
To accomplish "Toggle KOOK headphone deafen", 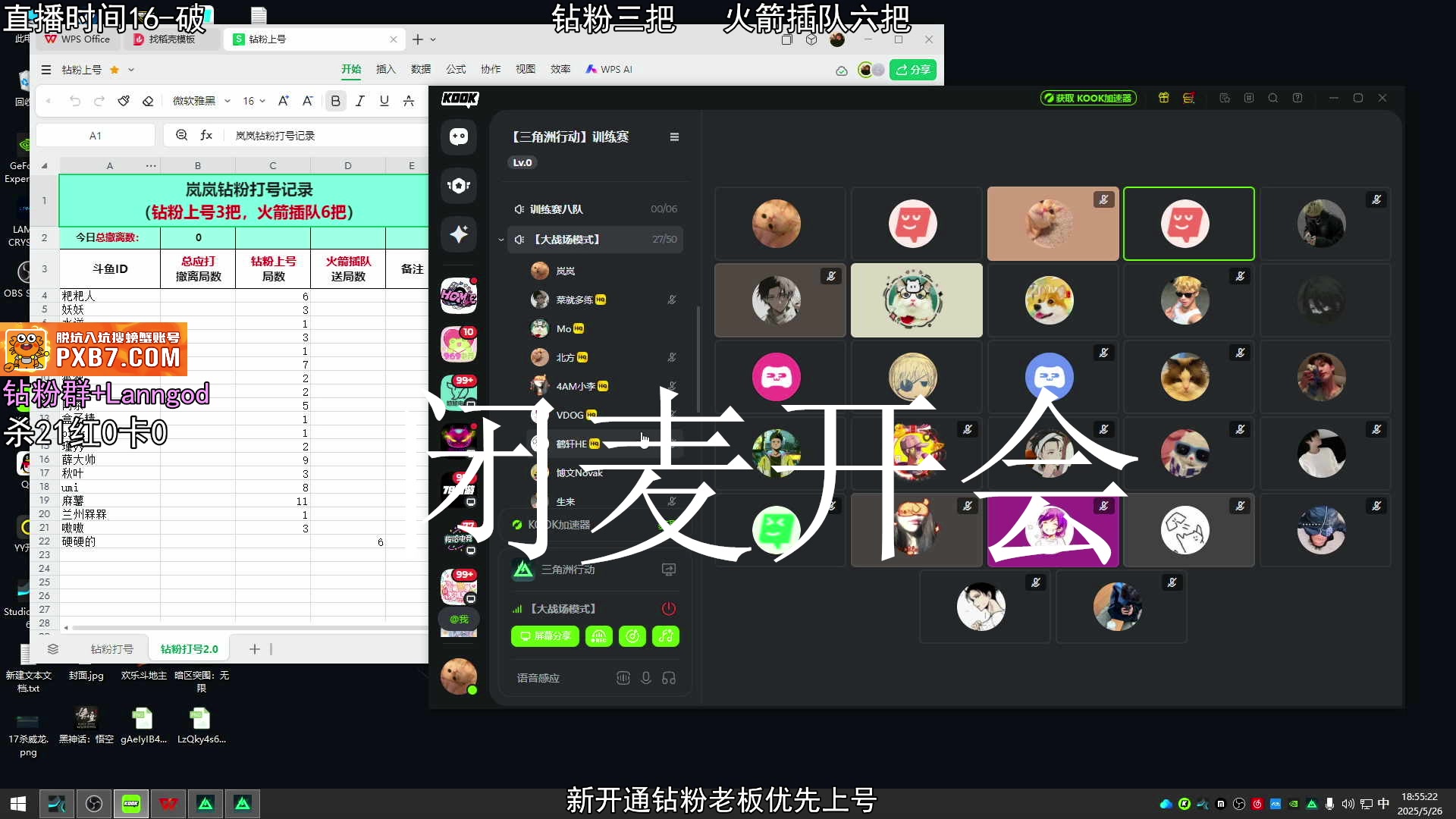I will point(669,678).
